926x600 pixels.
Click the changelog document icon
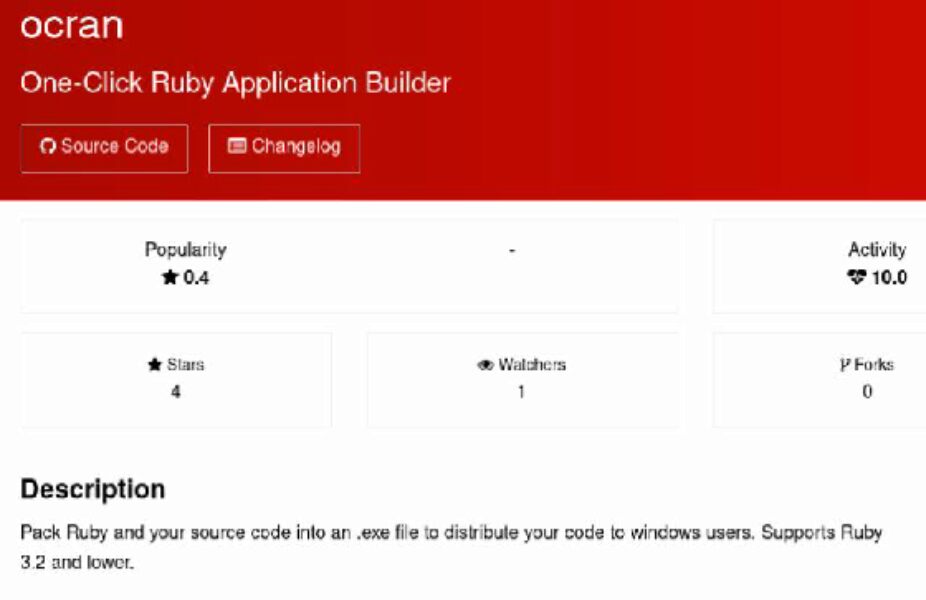click(237, 146)
